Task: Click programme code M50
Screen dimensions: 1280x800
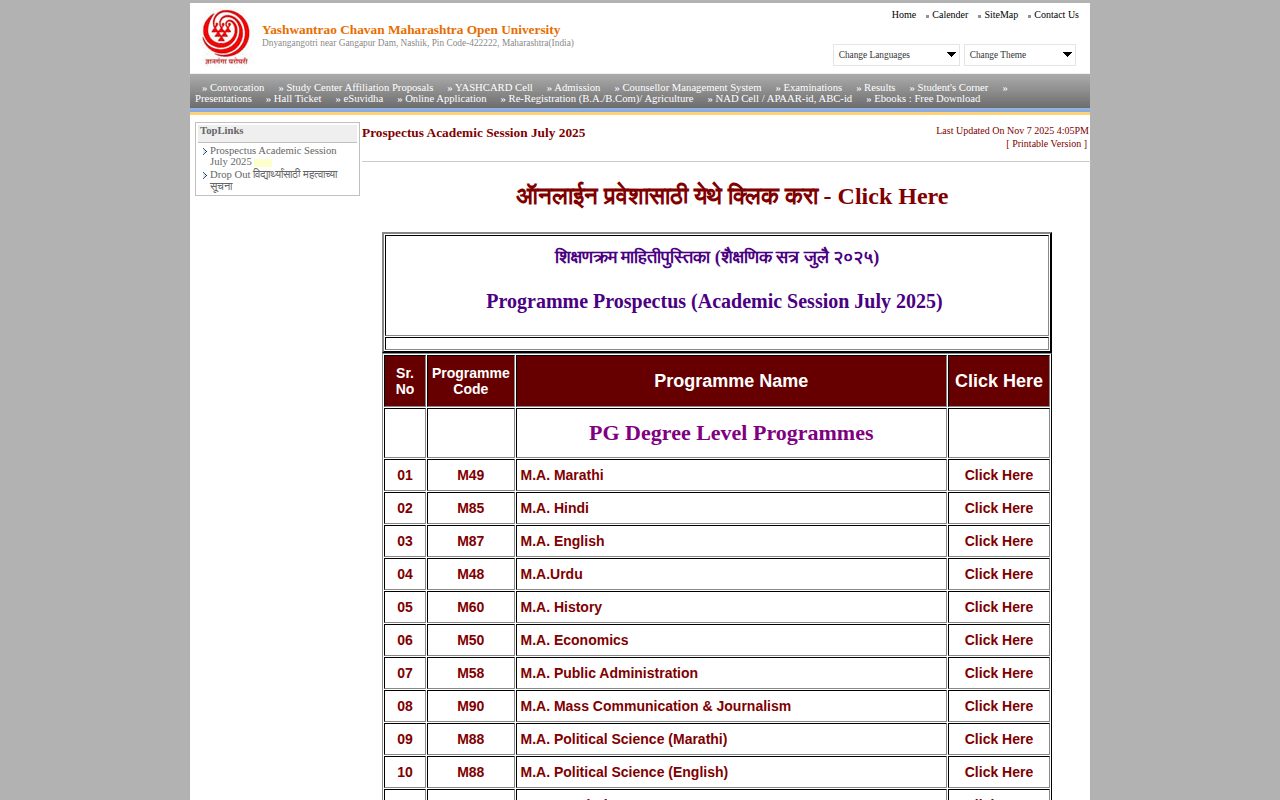Action: coord(471,640)
